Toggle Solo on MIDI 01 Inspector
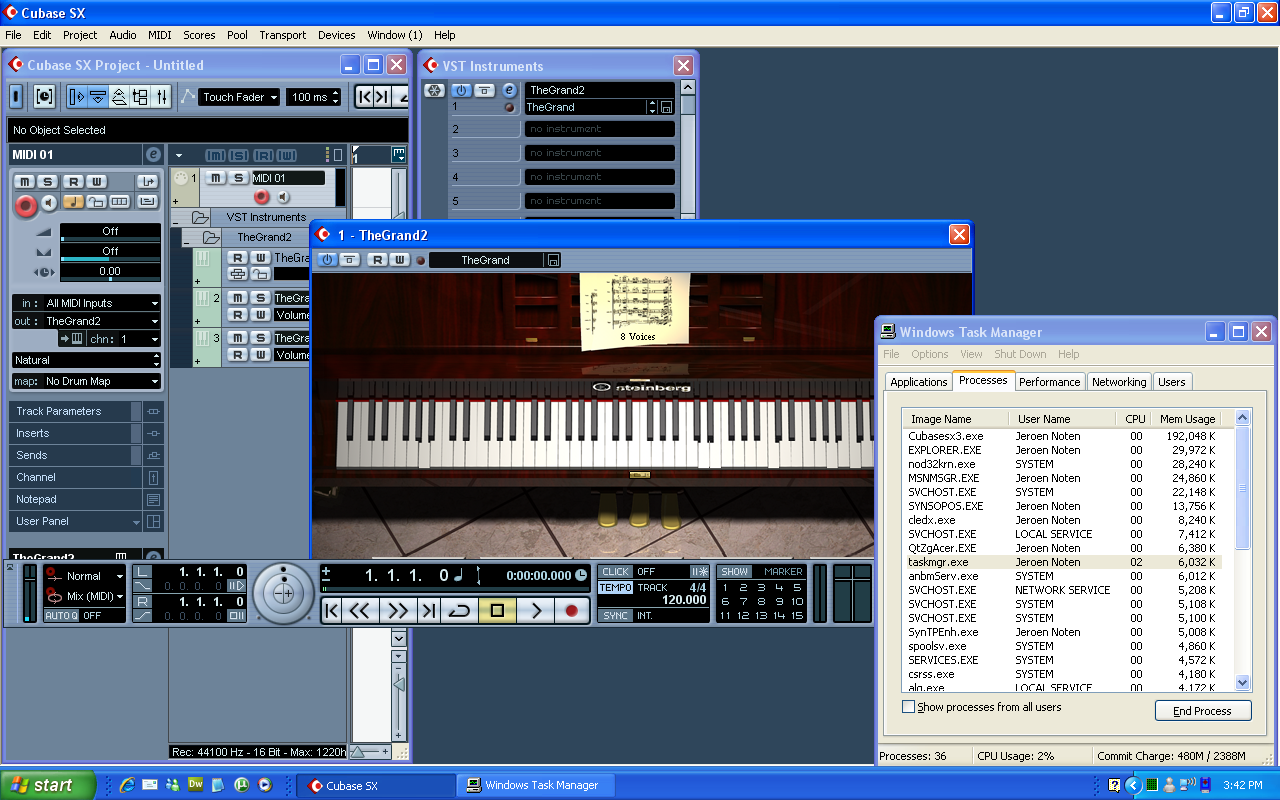The height and width of the screenshot is (800, 1280). [47, 181]
